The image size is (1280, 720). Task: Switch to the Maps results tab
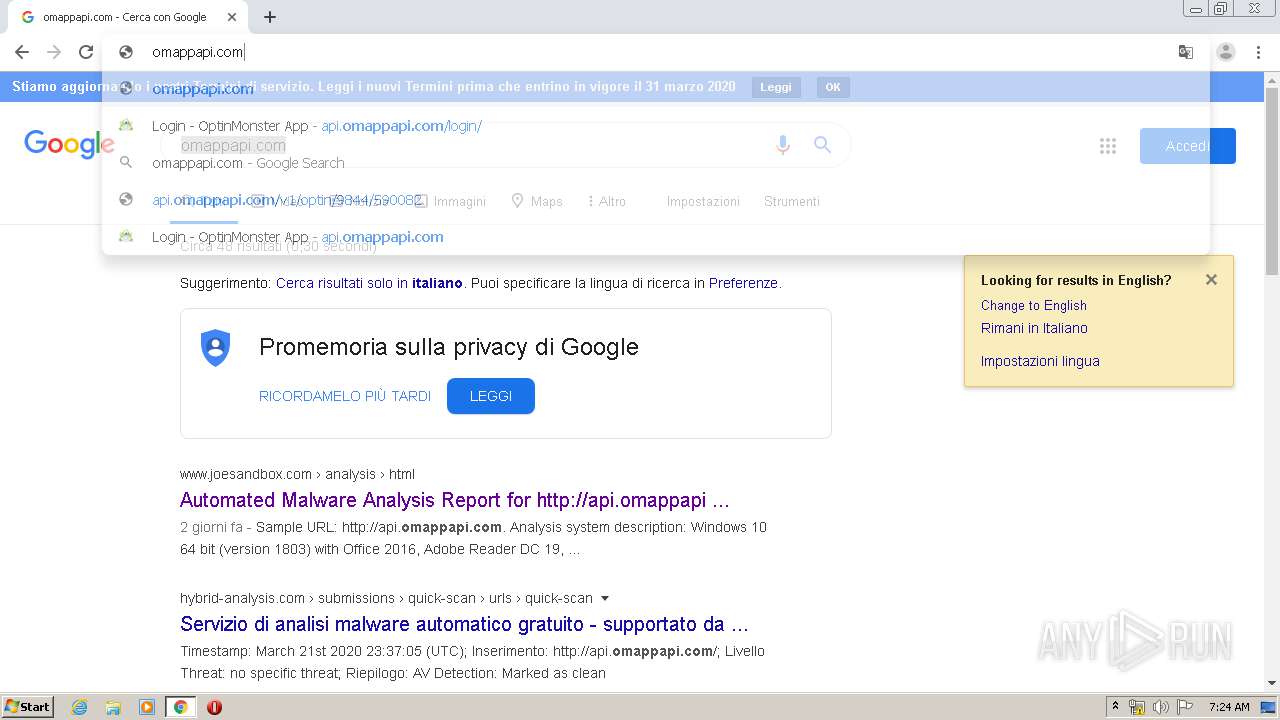click(x=537, y=201)
